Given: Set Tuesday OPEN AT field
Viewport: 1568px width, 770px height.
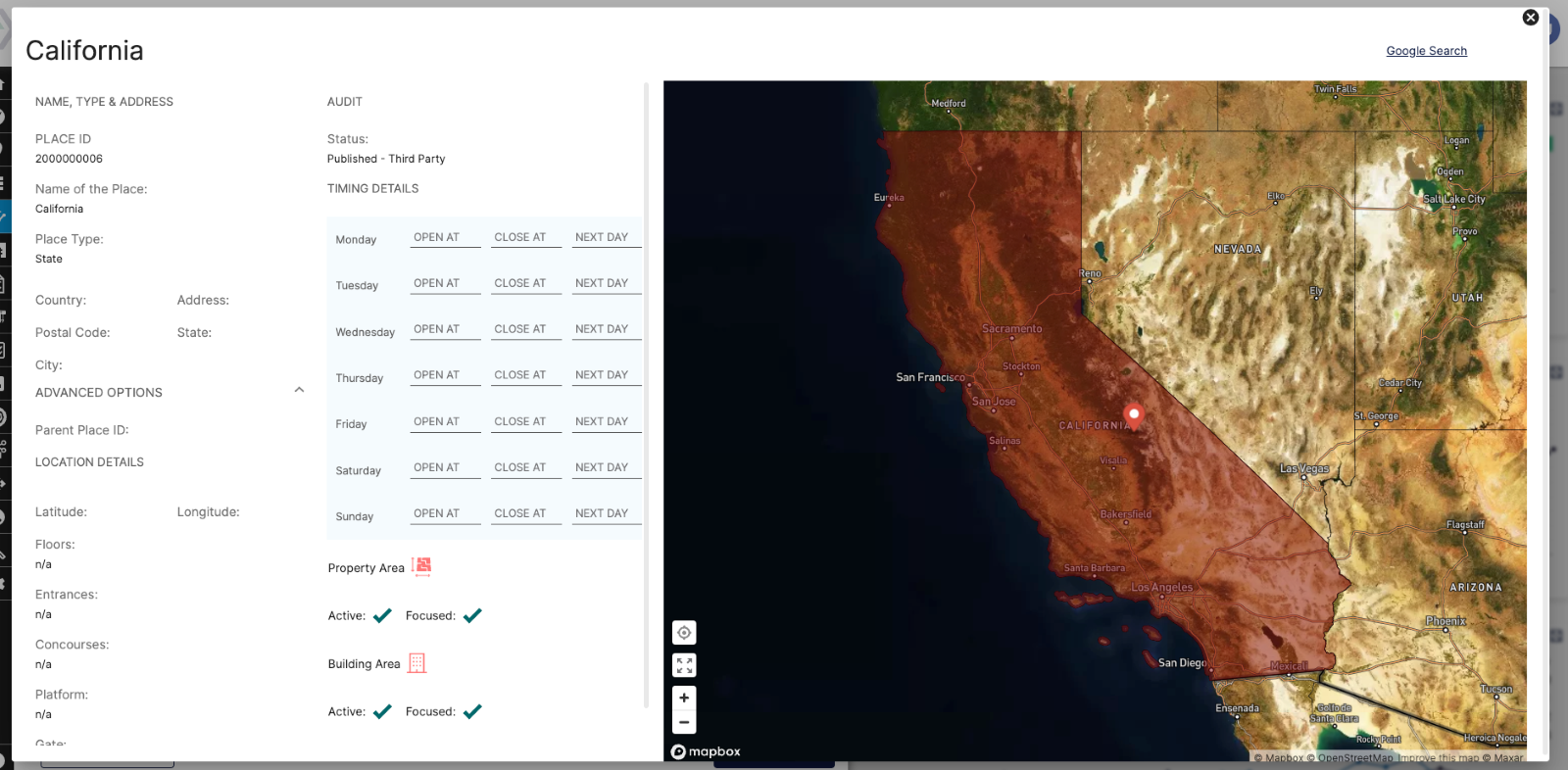Looking at the screenshot, I should pyautogui.click(x=445, y=283).
